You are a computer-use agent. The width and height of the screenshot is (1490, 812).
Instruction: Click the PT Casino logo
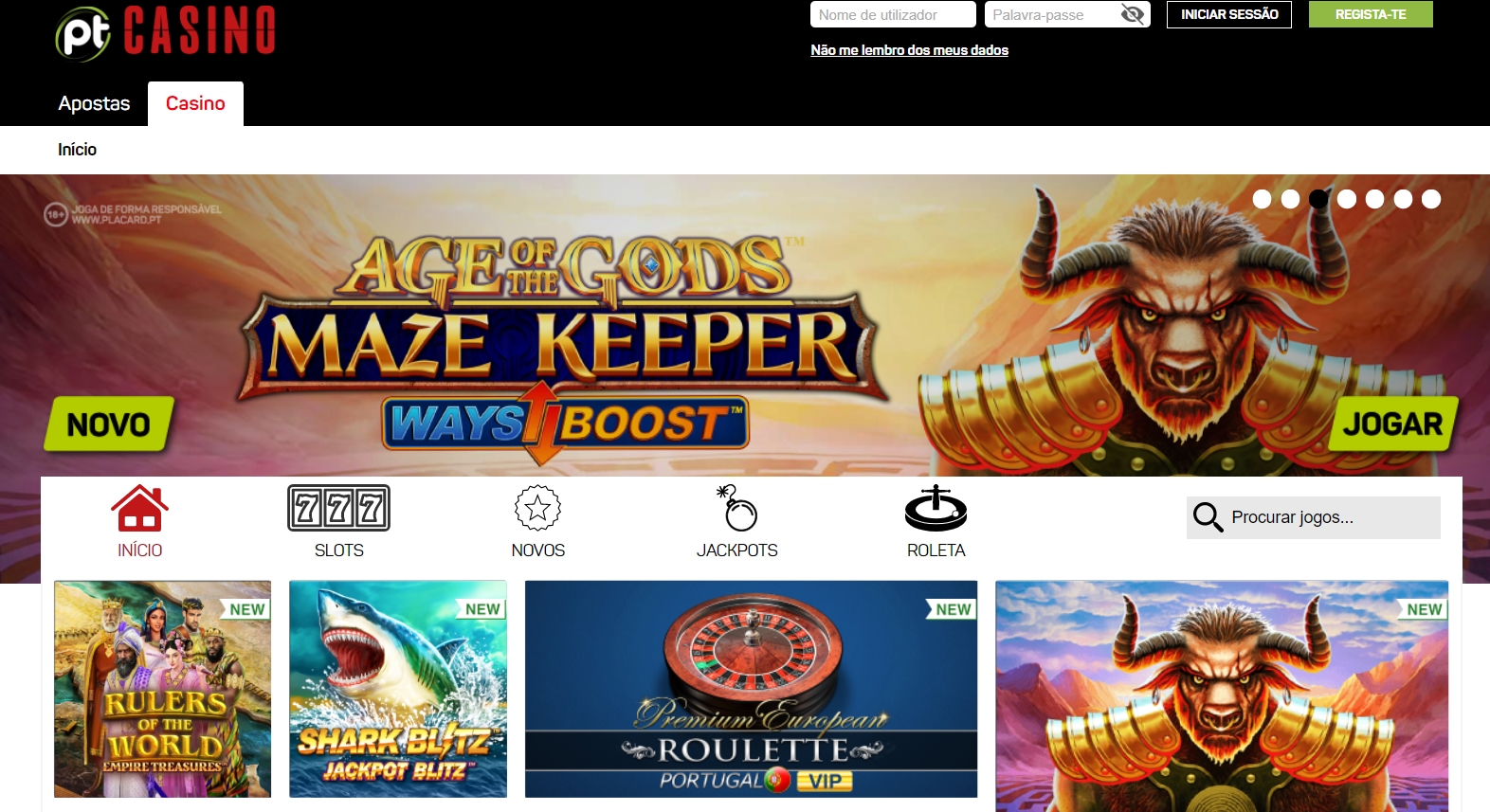(x=166, y=32)
